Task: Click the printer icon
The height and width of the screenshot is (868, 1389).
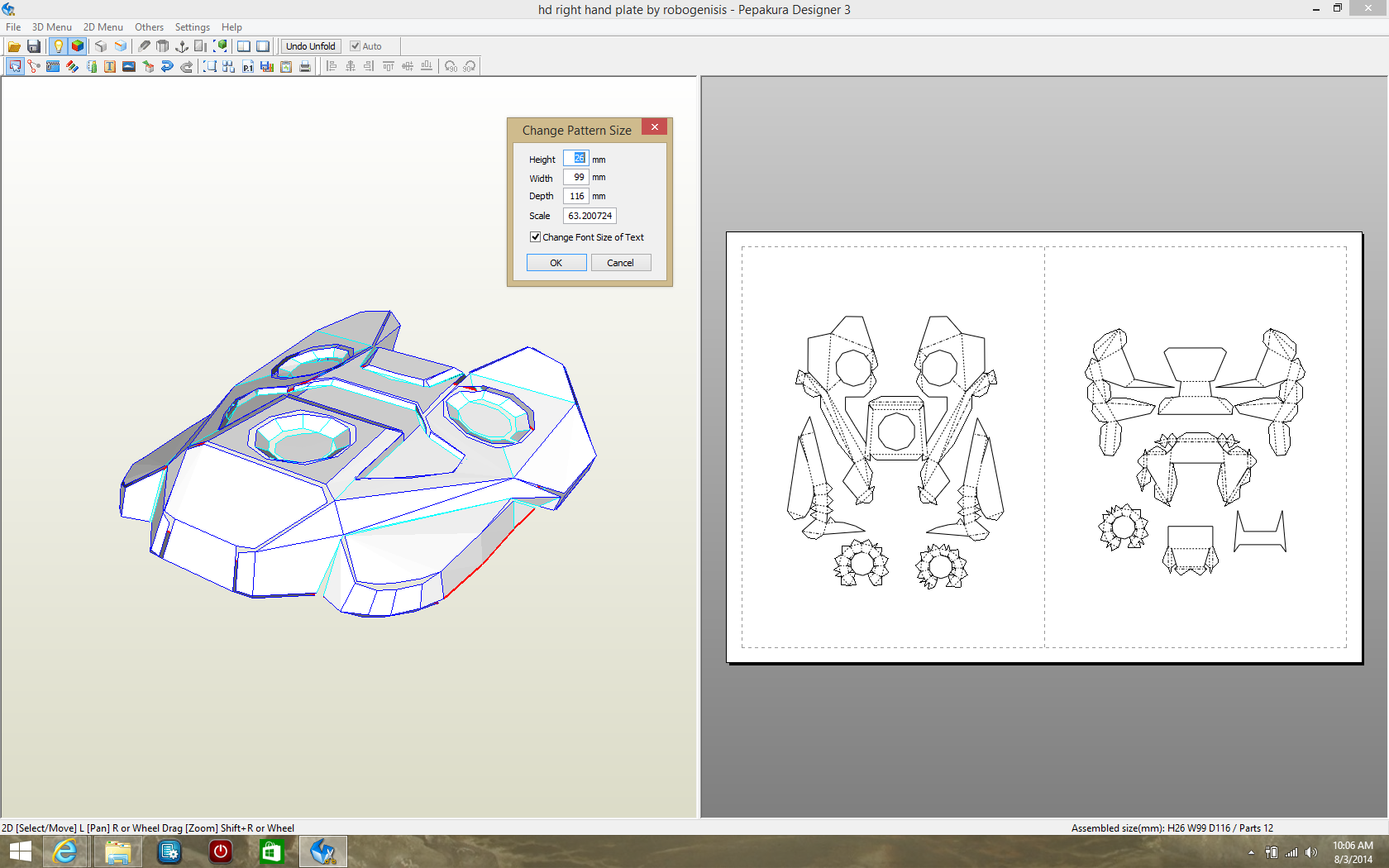Action: pyautogui.click(x=305, y=66)
